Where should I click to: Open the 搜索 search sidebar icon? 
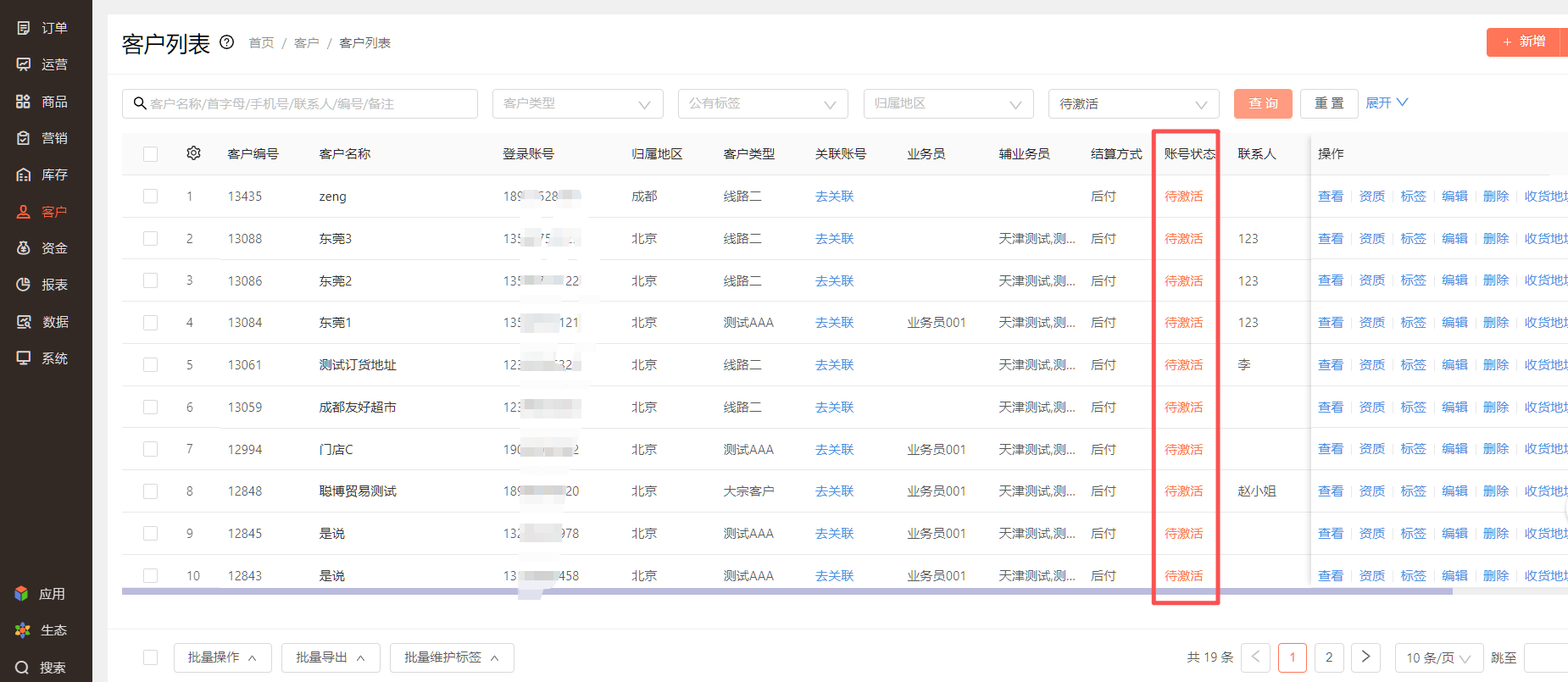pos(22,668)
